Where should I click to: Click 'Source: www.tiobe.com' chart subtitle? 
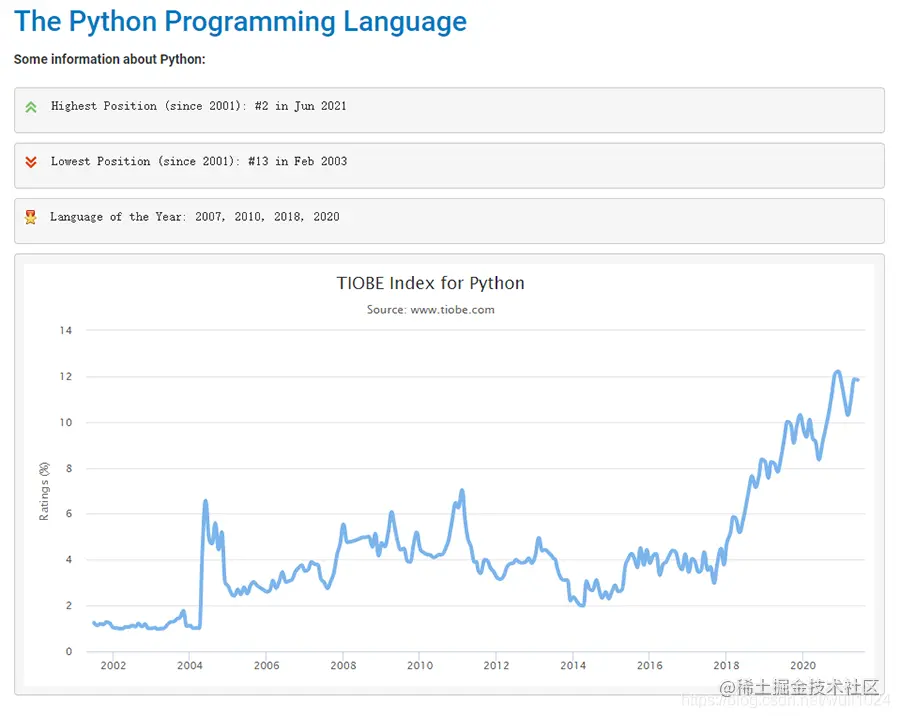(430, 309)
